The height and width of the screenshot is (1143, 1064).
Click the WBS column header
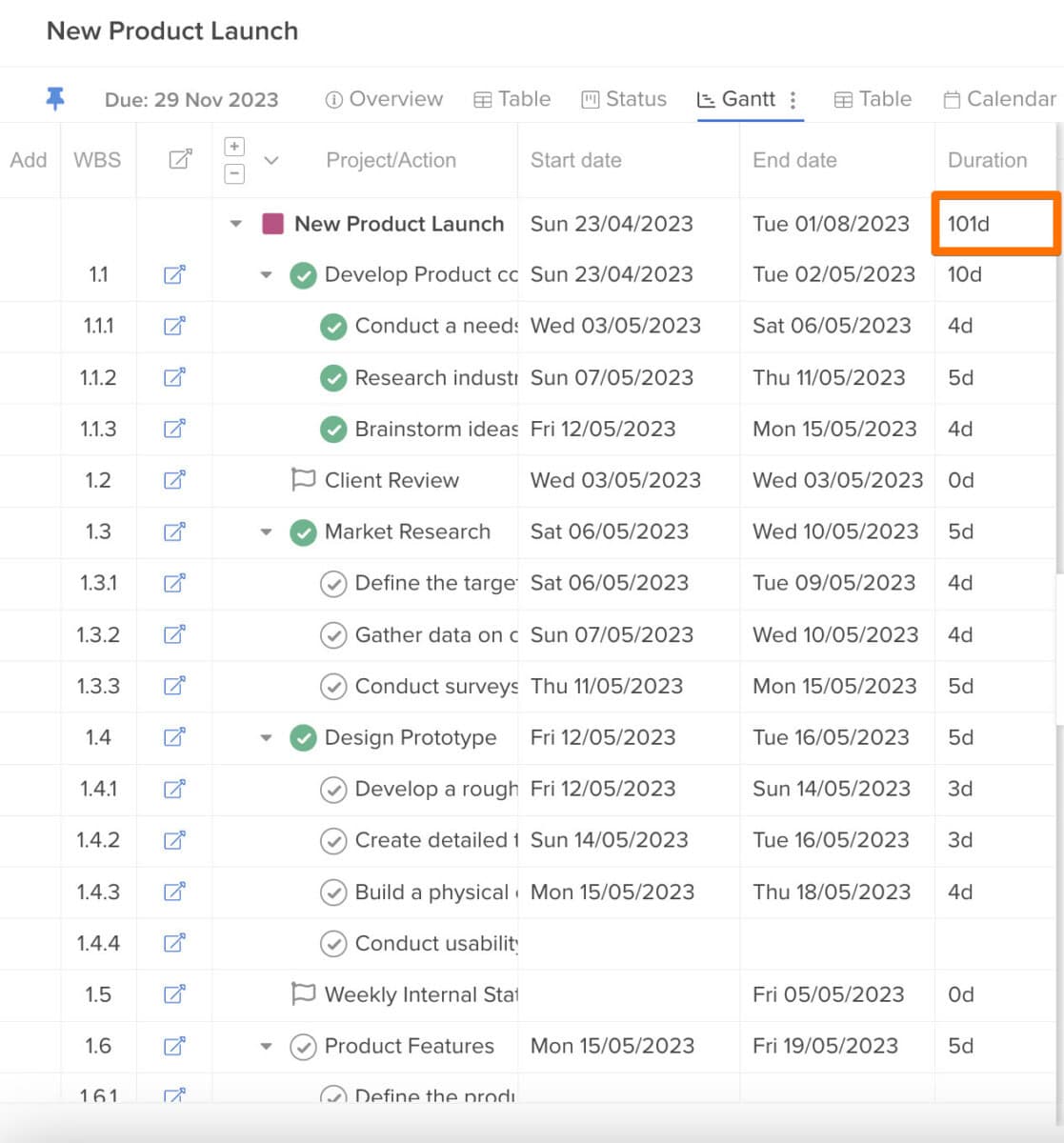click(x=97, y=160)
